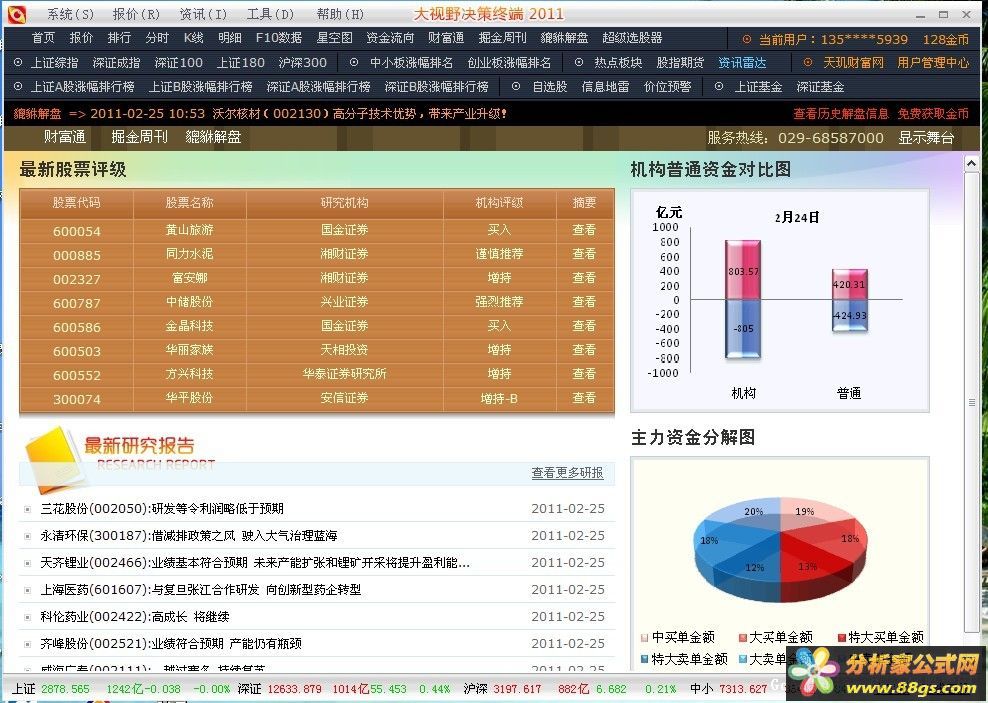
Task: Open 自选股 list
Action: coord(549,86)
